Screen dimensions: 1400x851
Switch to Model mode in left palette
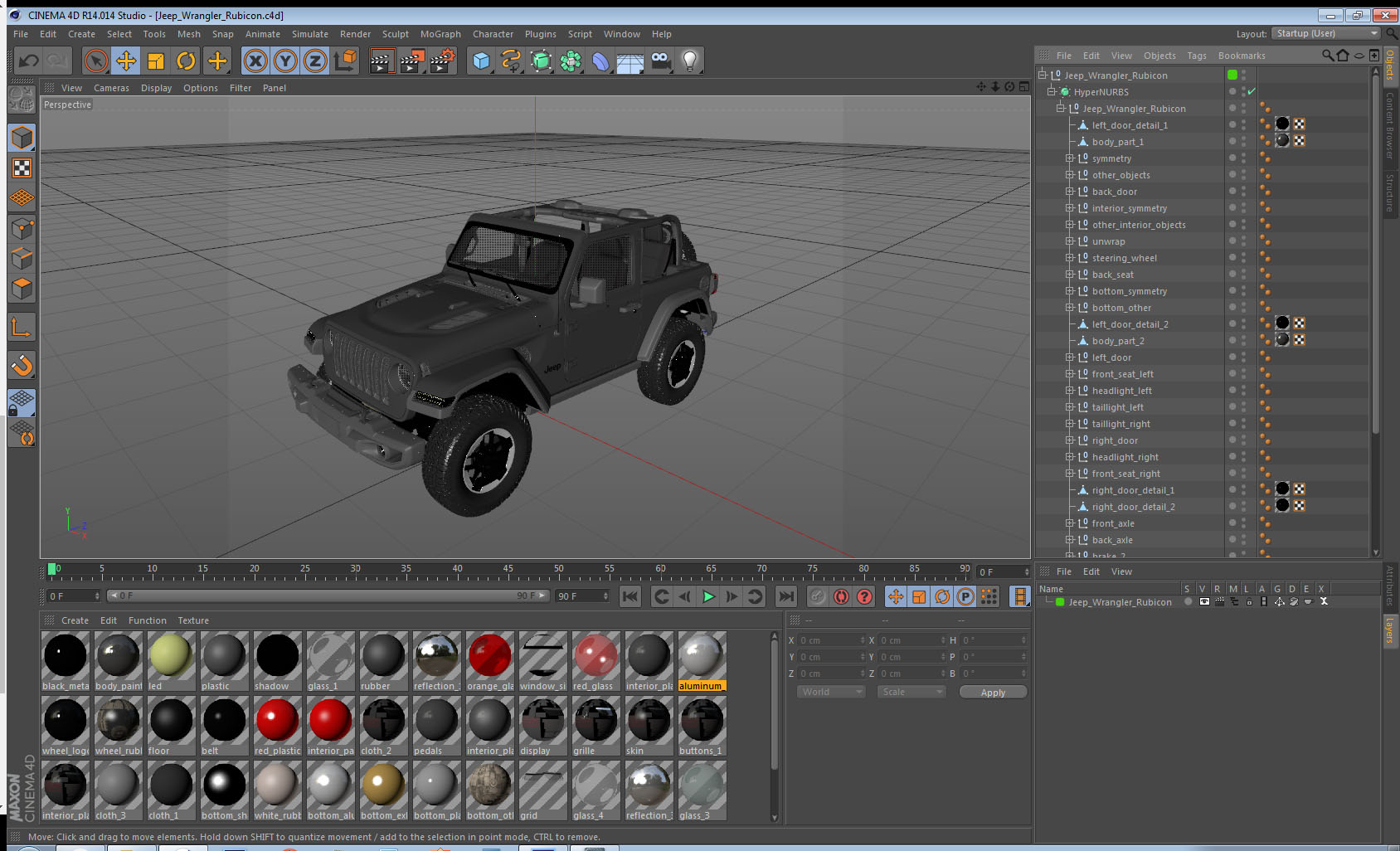tap(22, 138)
